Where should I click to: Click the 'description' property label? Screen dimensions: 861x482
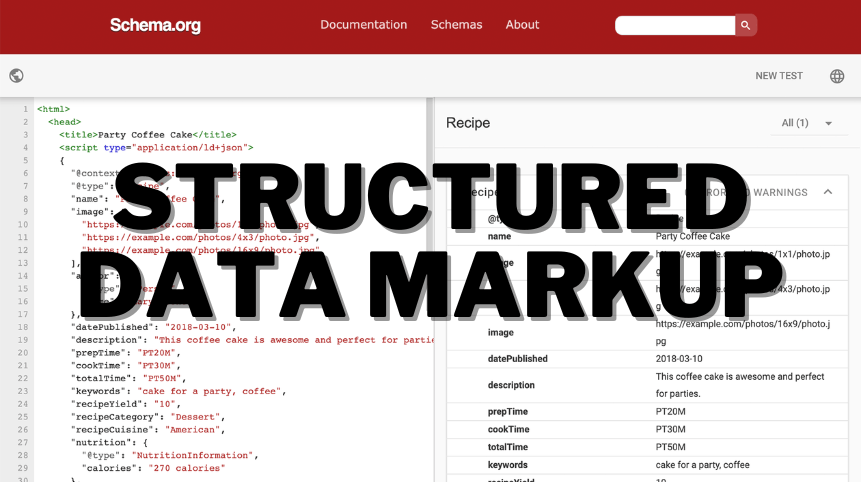[511, 385]
